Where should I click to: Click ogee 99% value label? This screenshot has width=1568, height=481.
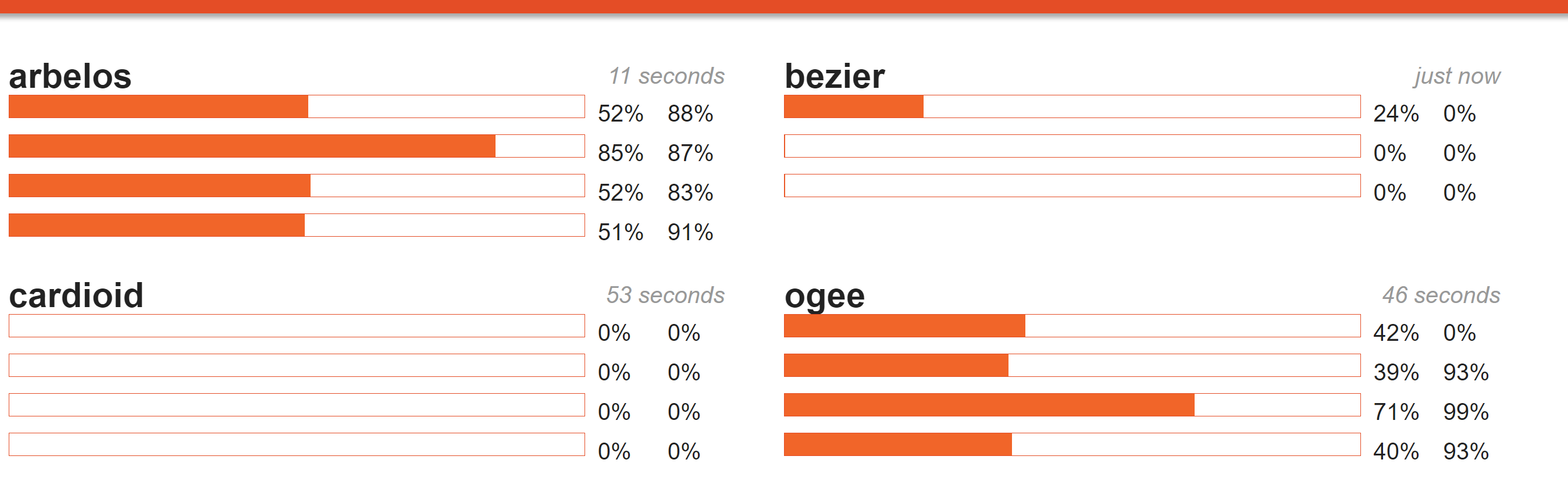(1466, 412)
